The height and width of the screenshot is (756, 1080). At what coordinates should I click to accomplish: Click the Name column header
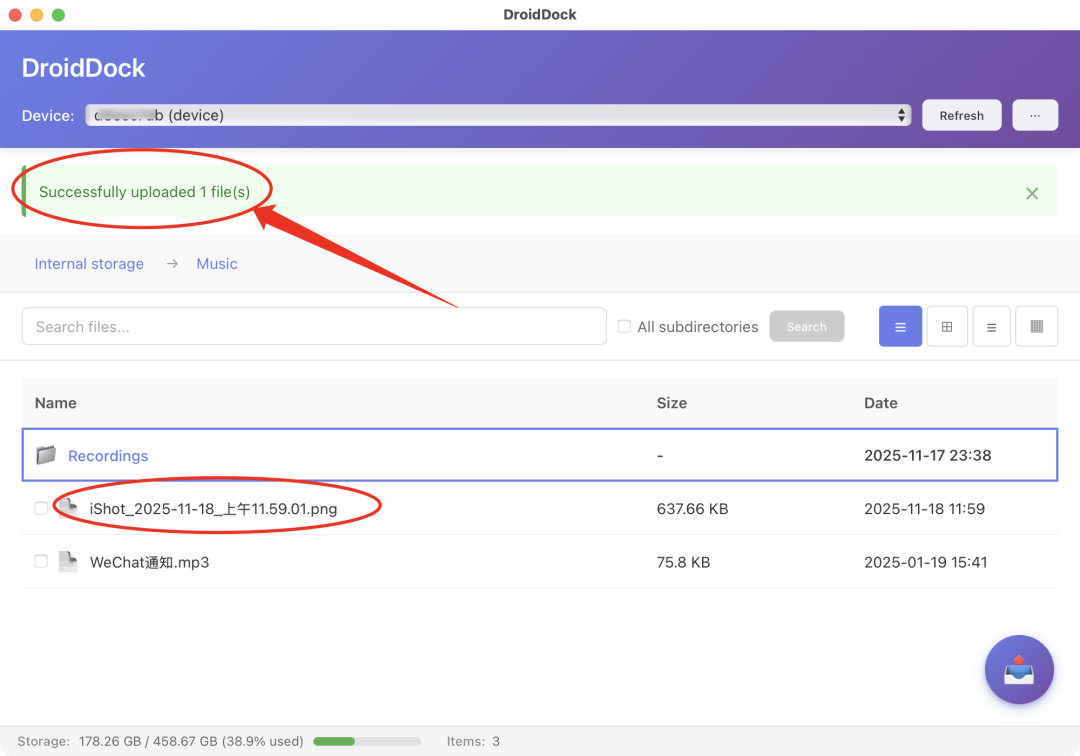click(x=56, y=403)
